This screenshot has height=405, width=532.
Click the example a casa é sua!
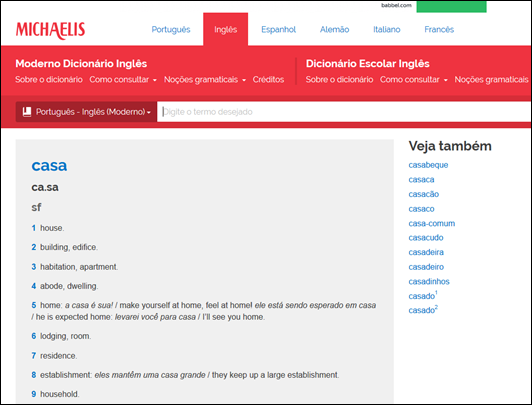[89, 305]
